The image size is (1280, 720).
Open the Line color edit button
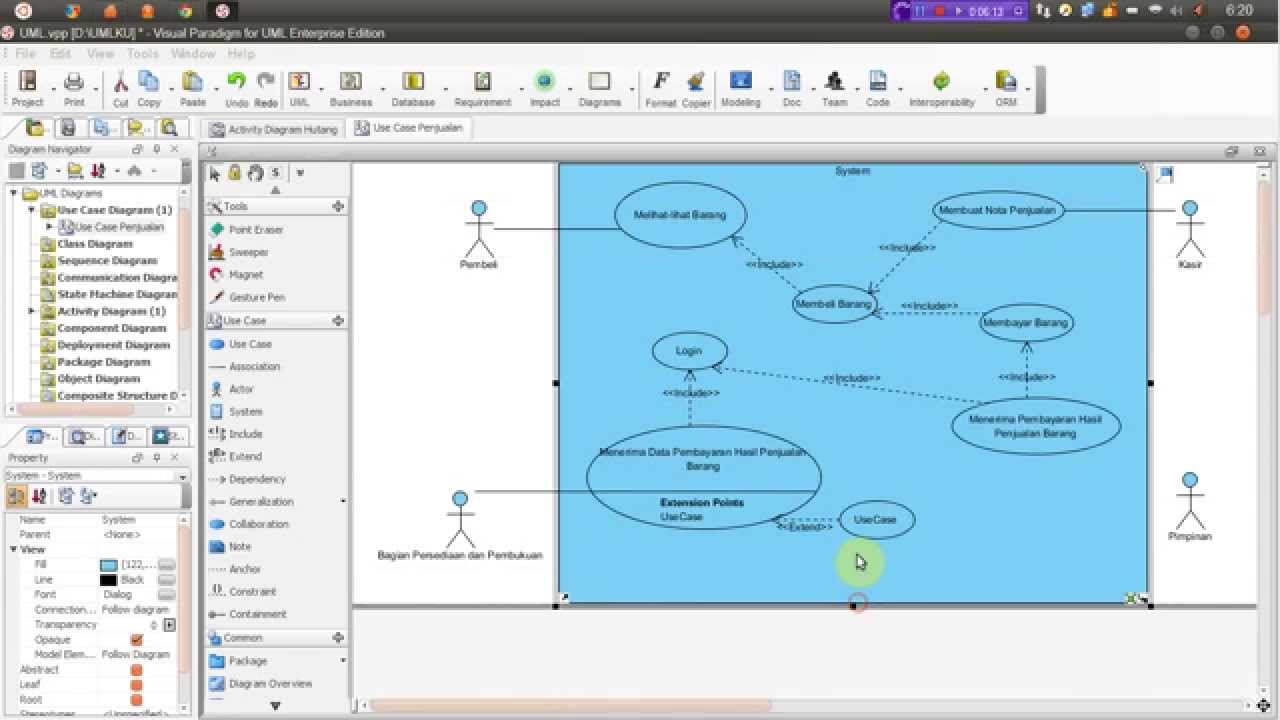coord(167,580)
